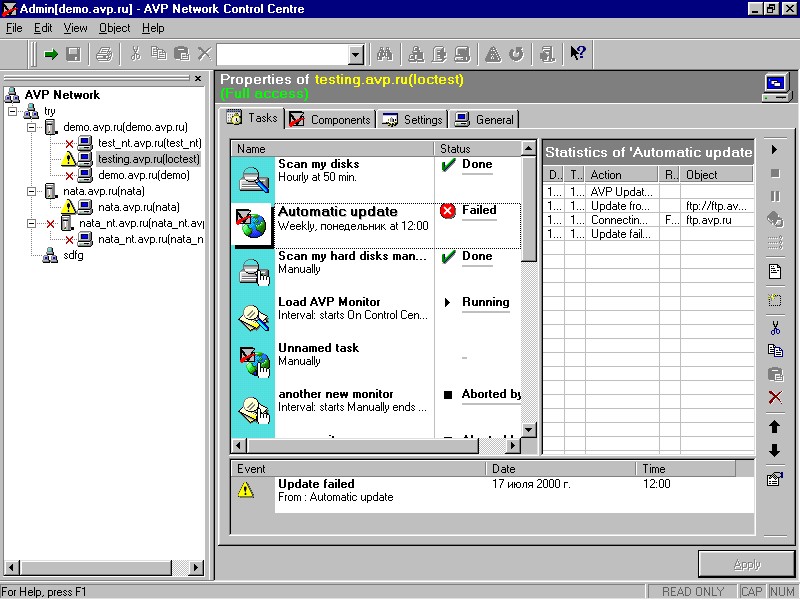Close the network tree panel with the x

click(198, 79)
